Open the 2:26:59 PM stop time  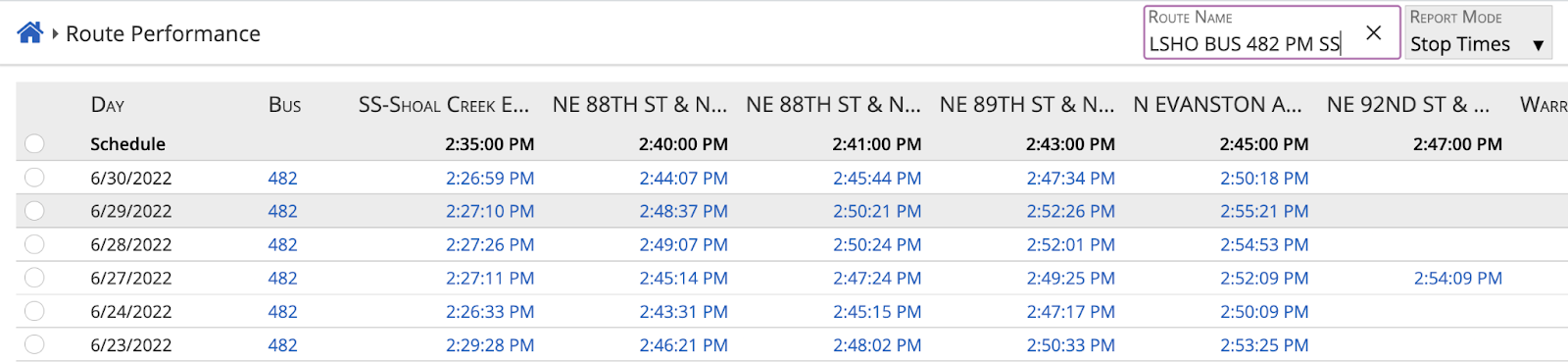[490, 179]
